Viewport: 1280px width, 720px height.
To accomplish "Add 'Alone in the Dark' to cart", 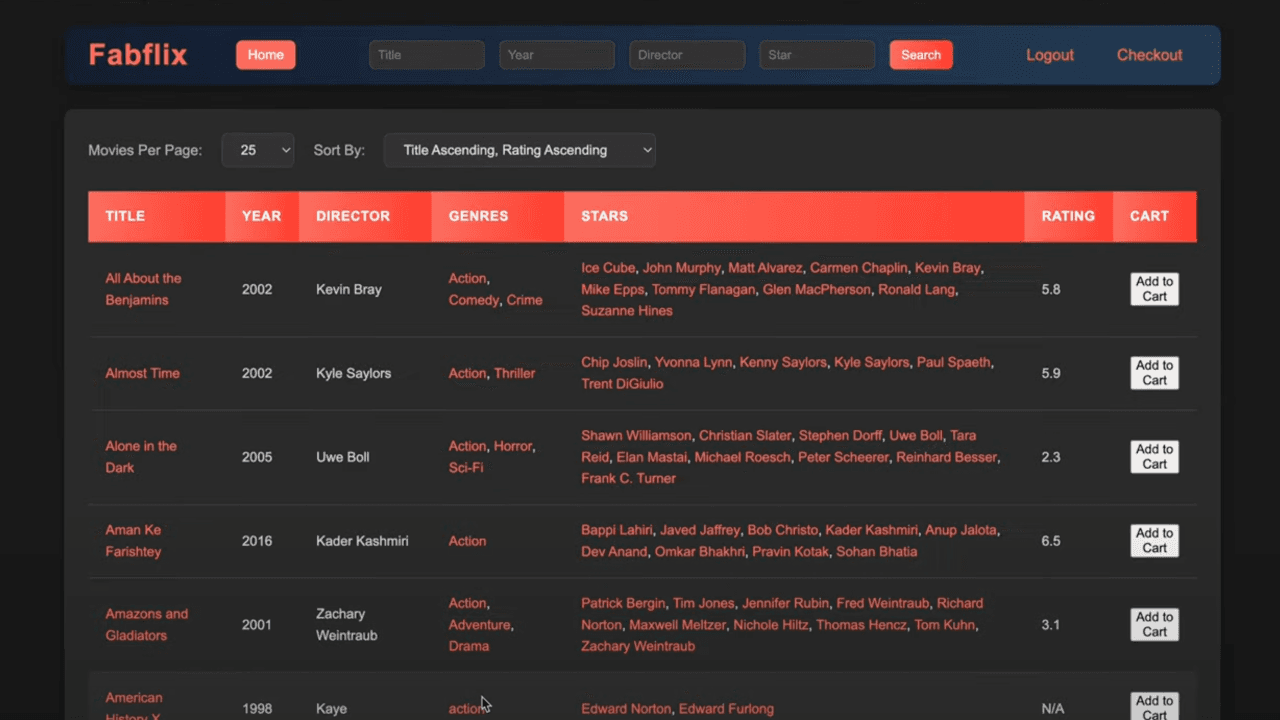I will tap(1154, 456).
